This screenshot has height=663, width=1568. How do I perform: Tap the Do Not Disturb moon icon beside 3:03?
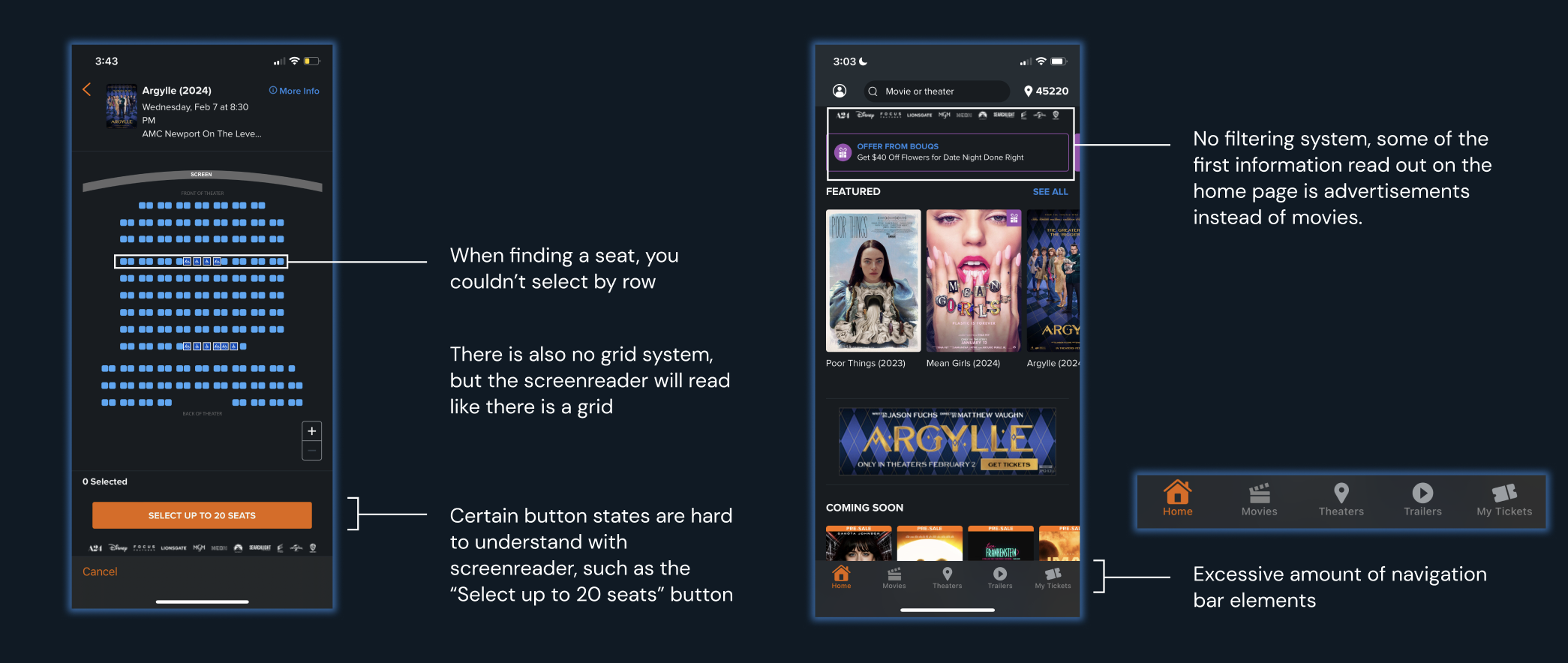864,61
